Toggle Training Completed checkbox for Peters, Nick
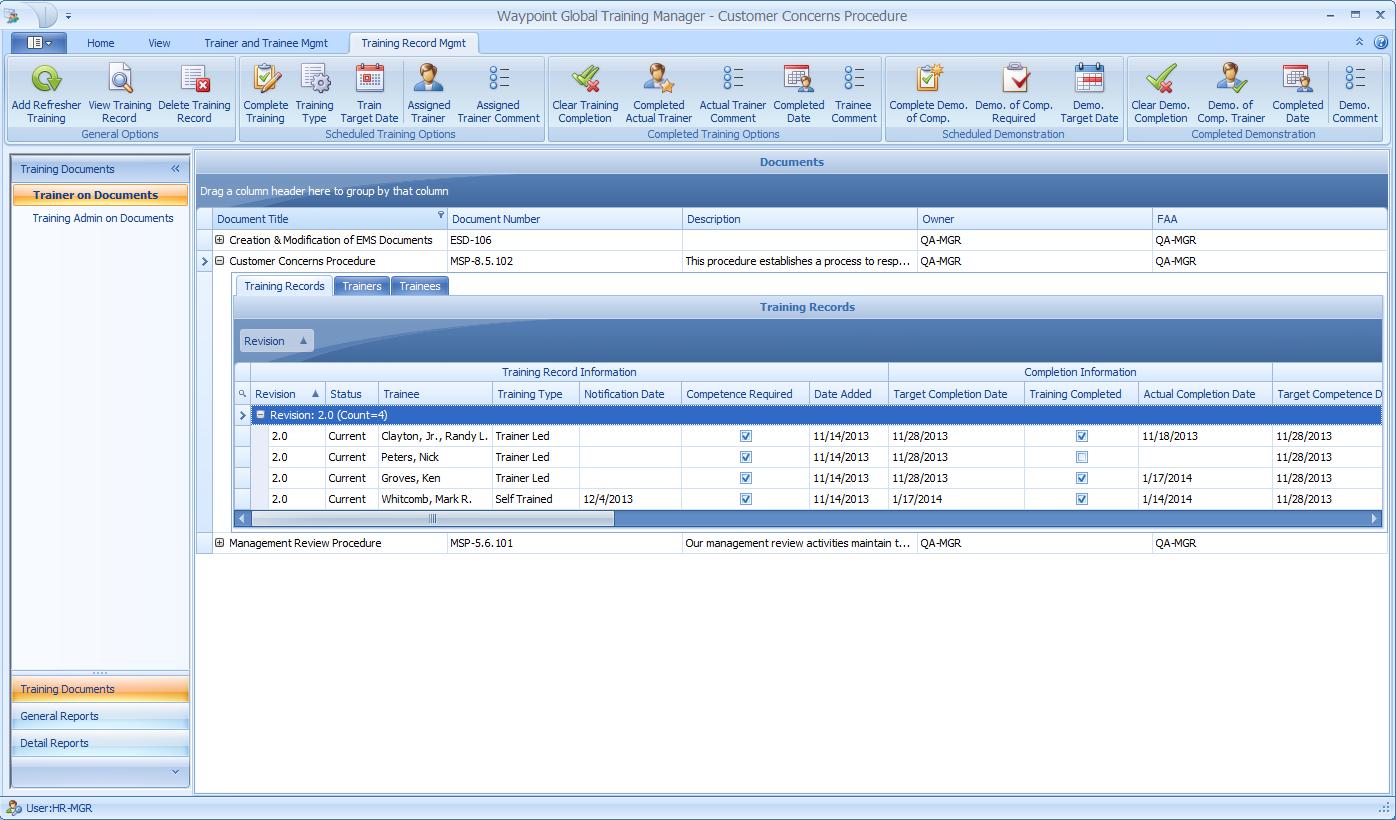The width and height of the screenshot is (1396, 820). 1081,457
